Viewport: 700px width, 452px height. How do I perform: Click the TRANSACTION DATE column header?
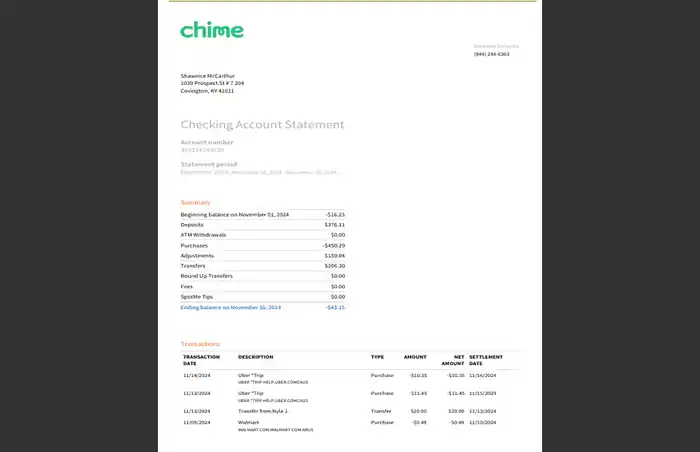click(x=201, y=360)
